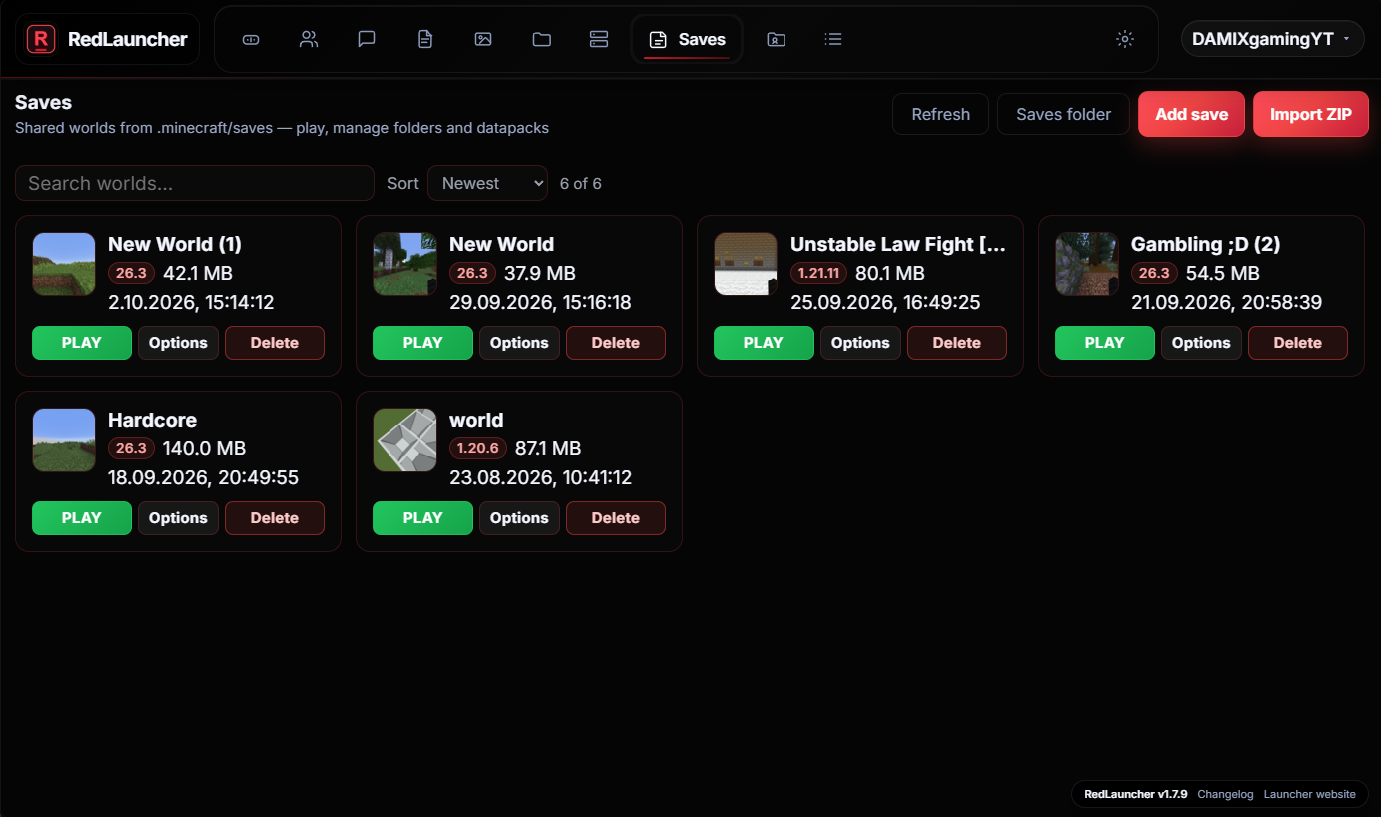Open Options for New World (1)
The image size is (1381, 817).
click(178, 343)
